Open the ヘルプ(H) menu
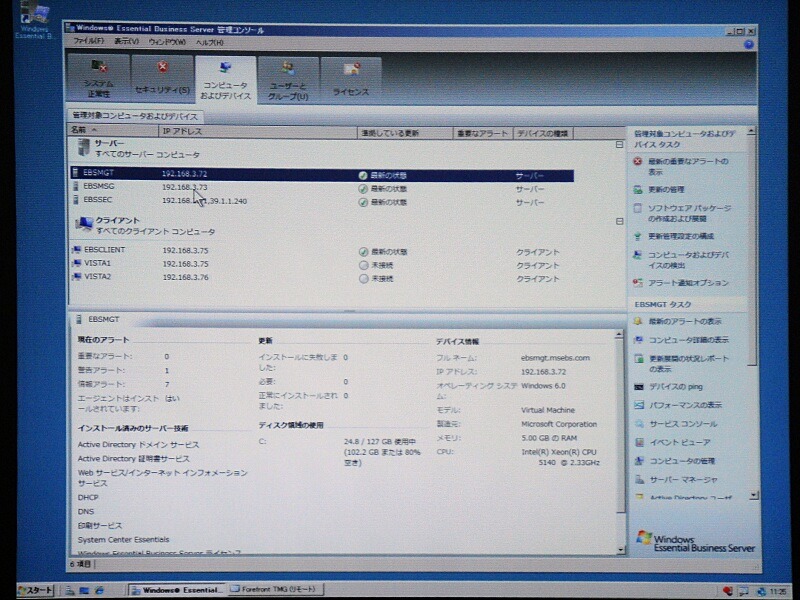The height and width of the screenshot is (600, 800). (210, 42)
